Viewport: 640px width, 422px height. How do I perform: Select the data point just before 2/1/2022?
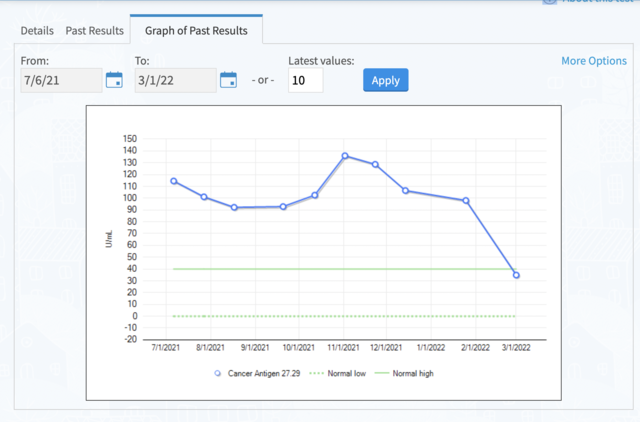coord(466,201)
